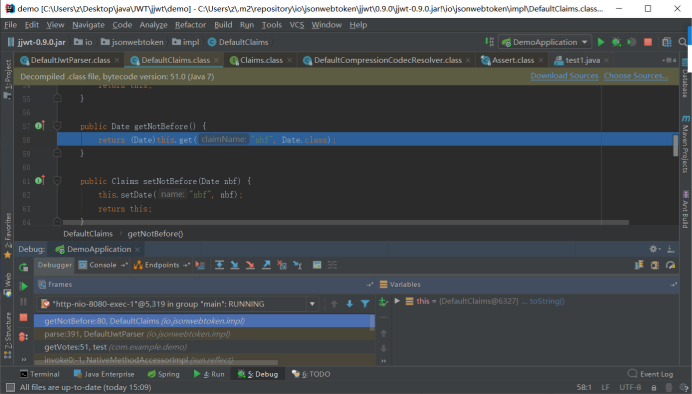Toggle gutter marker on line 61
The image size is (692, 394).
click(x=40, y=180)
